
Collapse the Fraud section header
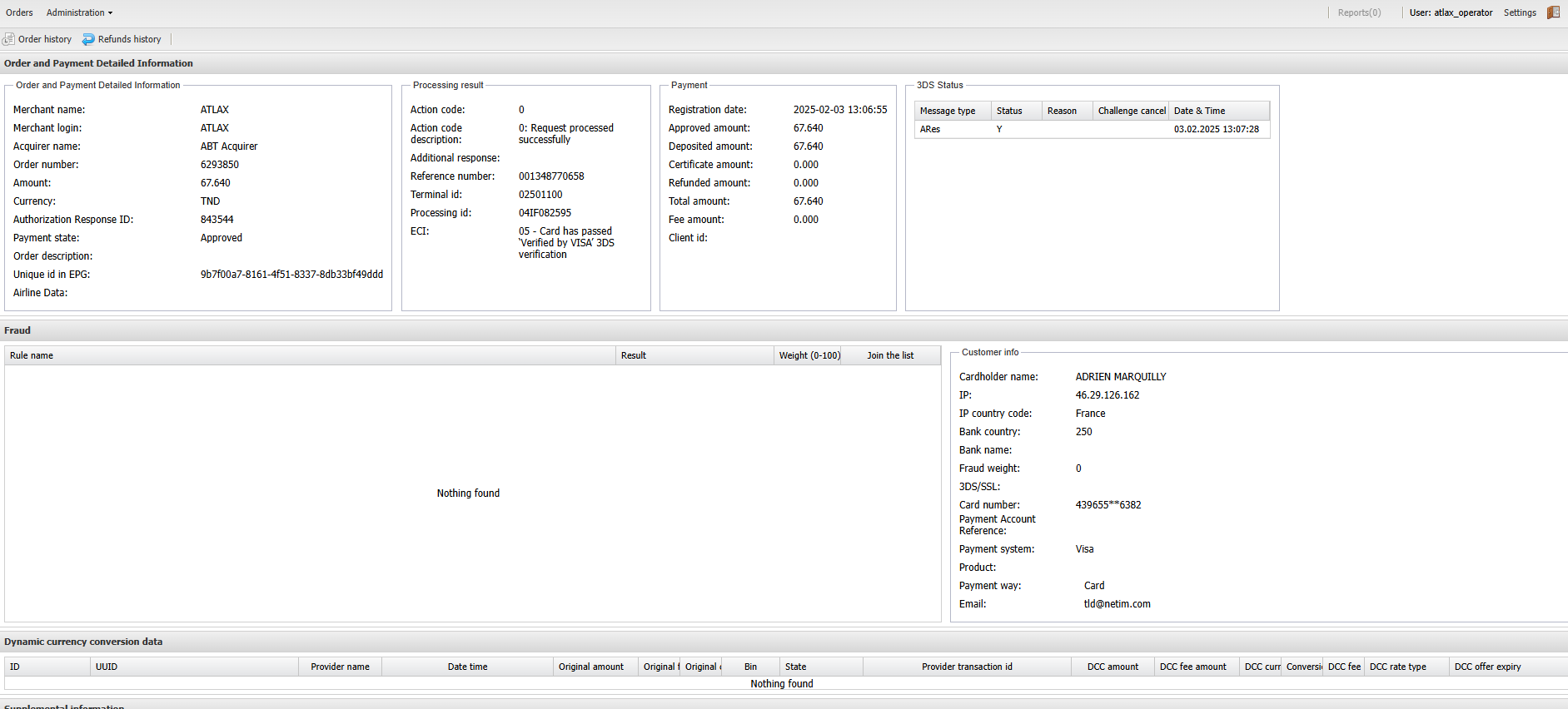tap(17, 330)
